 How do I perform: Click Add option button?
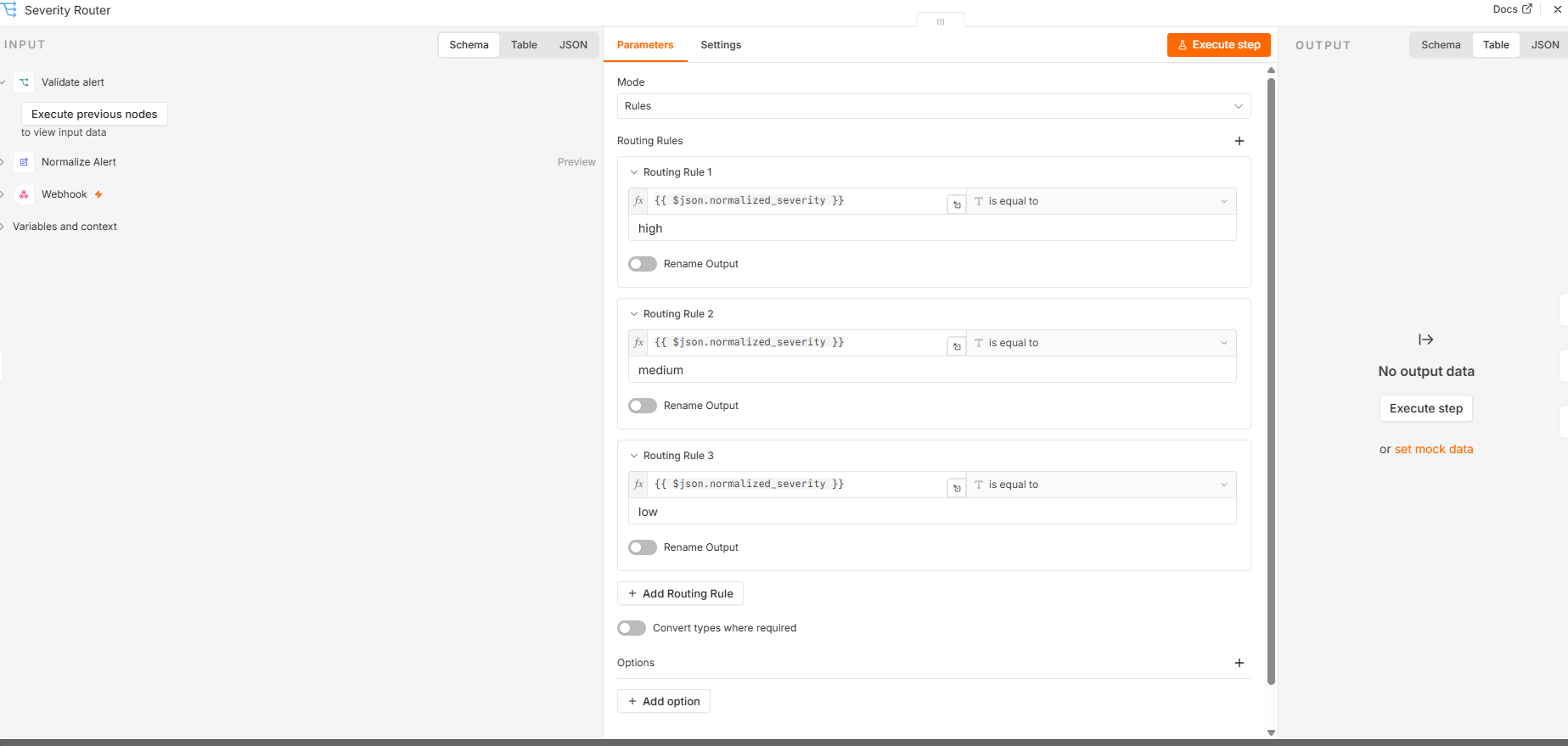pos(664,701)
